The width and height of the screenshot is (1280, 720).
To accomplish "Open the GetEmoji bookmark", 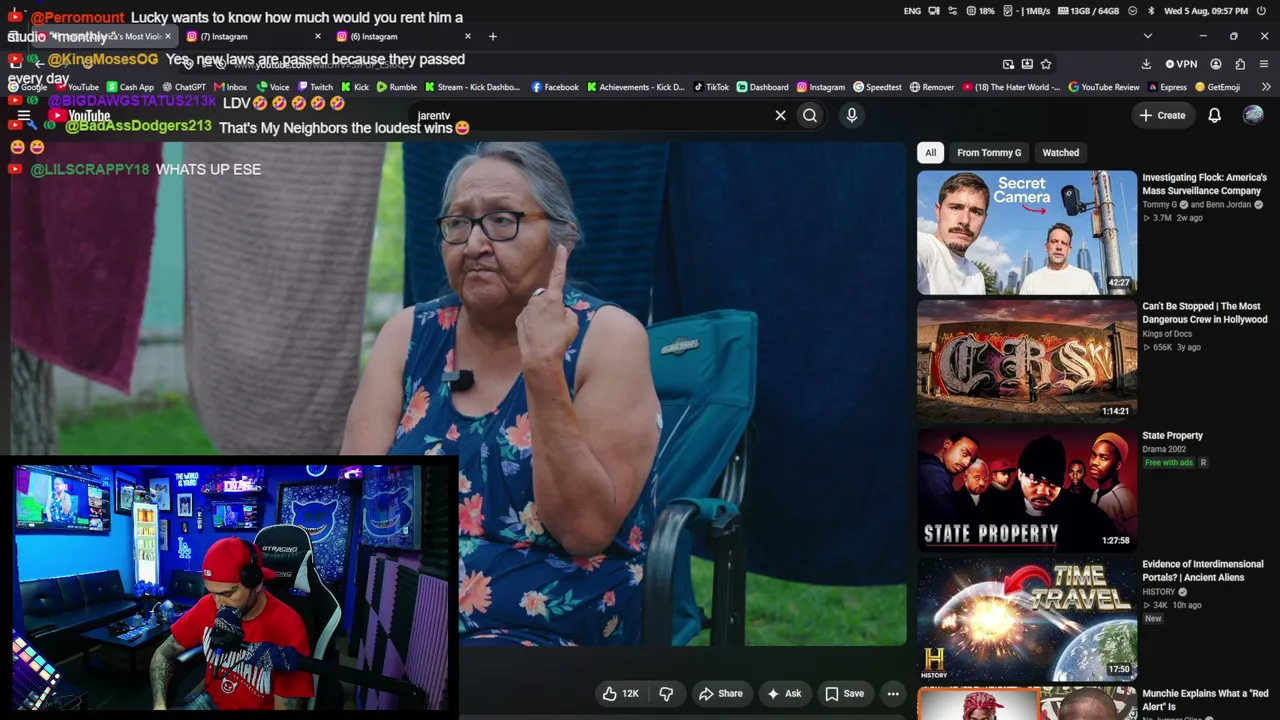I will click(x=1217, y=87).
